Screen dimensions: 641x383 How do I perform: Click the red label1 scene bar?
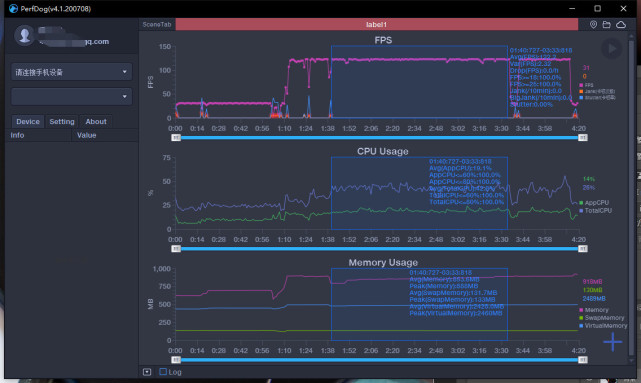(x=377, y=25)
